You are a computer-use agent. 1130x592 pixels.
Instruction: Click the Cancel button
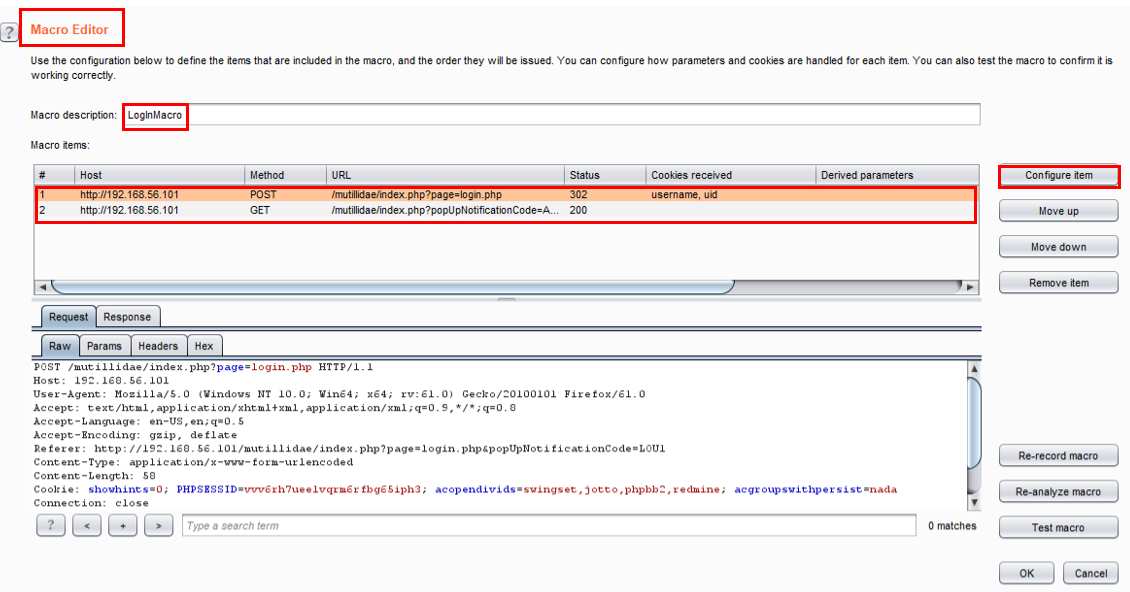click(1091, 573)
